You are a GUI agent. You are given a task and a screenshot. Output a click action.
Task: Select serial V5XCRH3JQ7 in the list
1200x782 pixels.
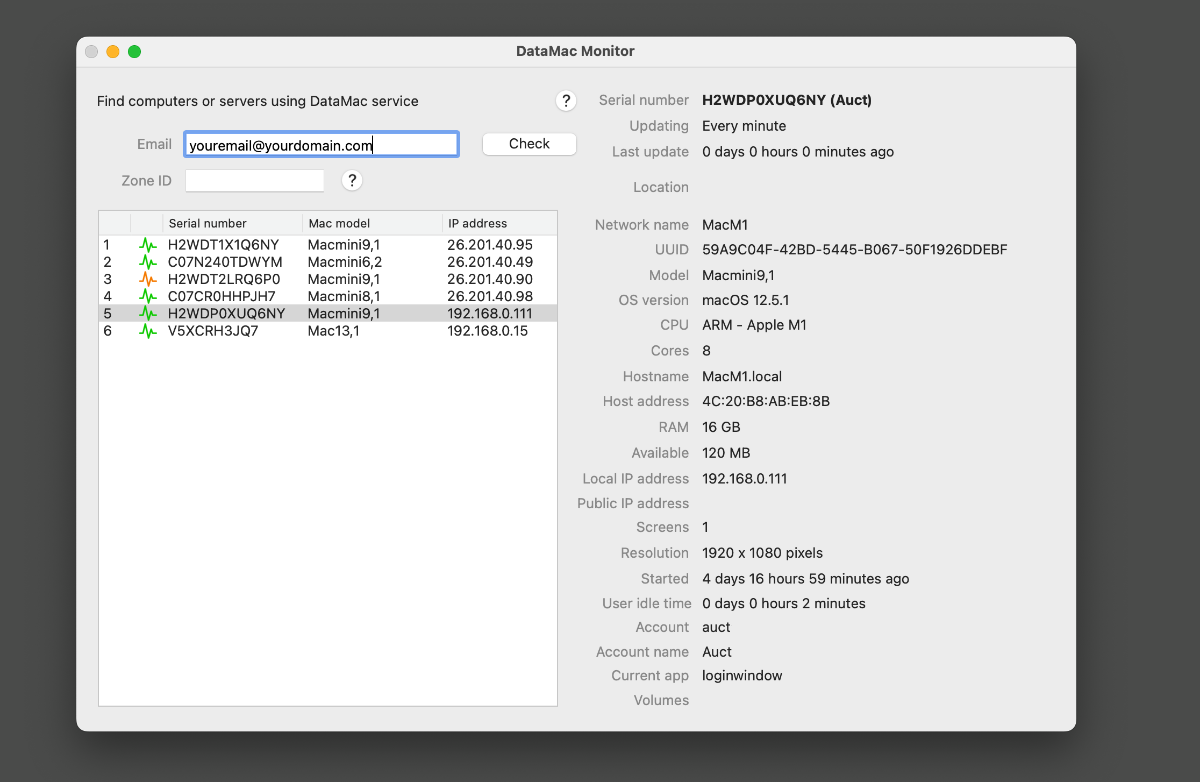pyautogui.click(x=213, y=331)
